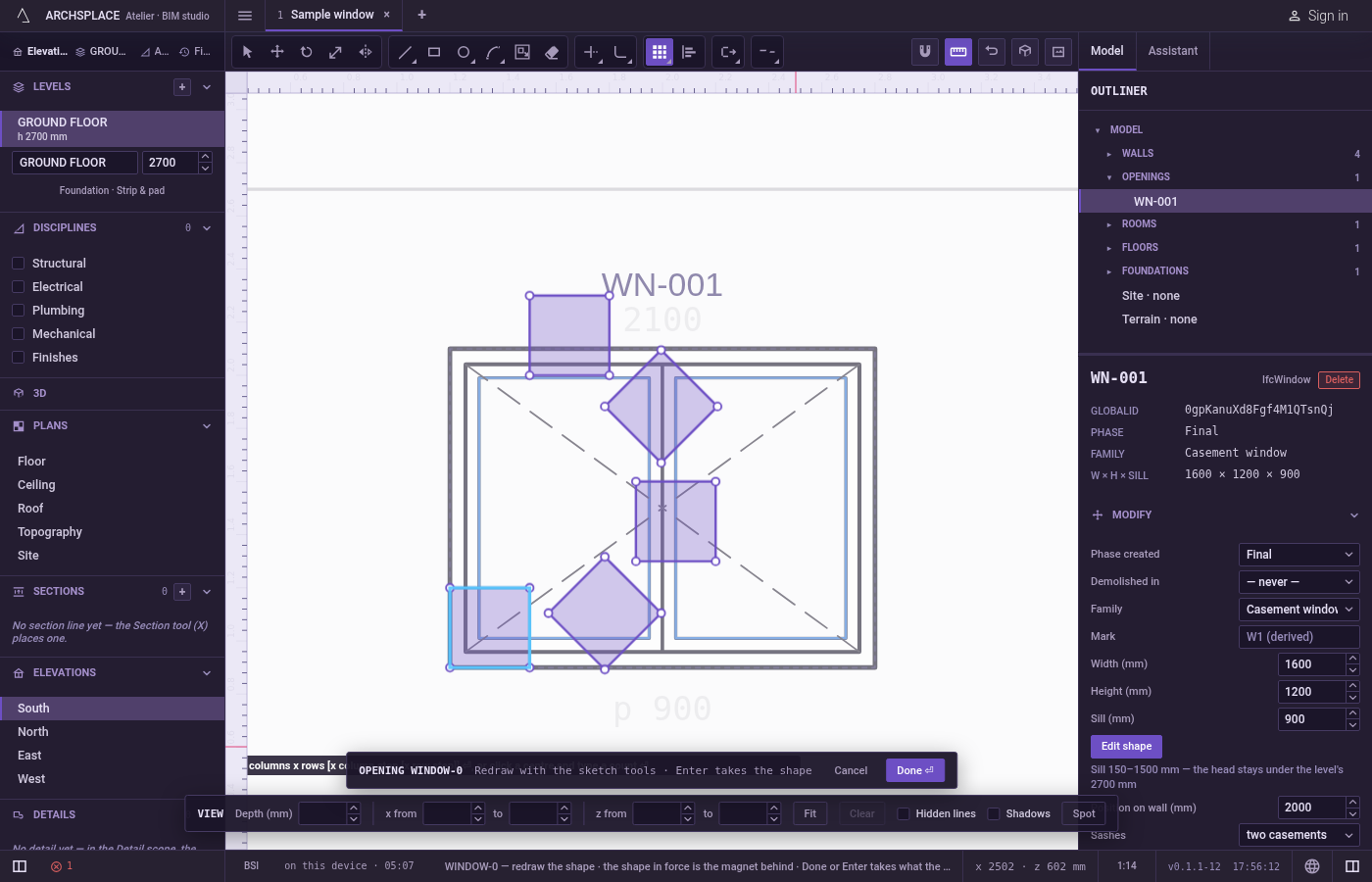Select the Rectangle sketch tool
The height and width of the screenshot is (882, 1372).
point(434,52)
